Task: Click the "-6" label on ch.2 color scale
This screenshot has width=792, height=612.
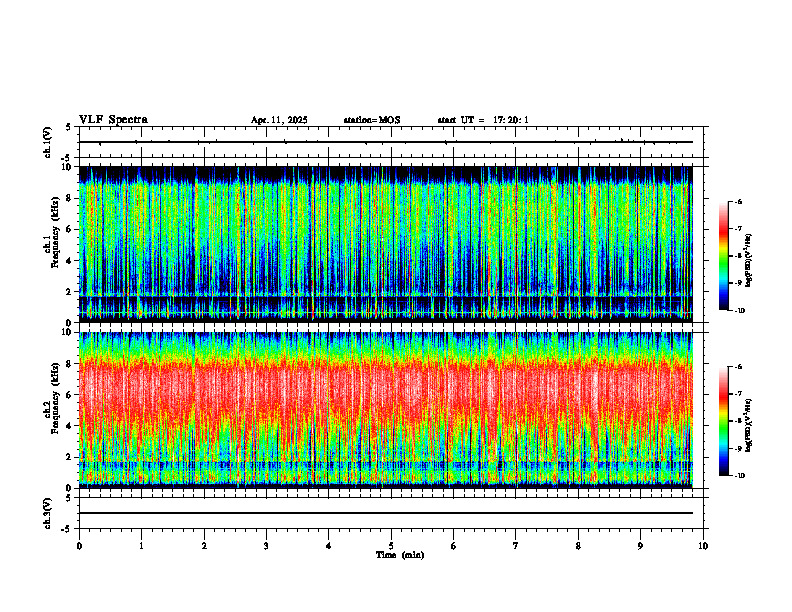Action: click(x=738, y=367)
